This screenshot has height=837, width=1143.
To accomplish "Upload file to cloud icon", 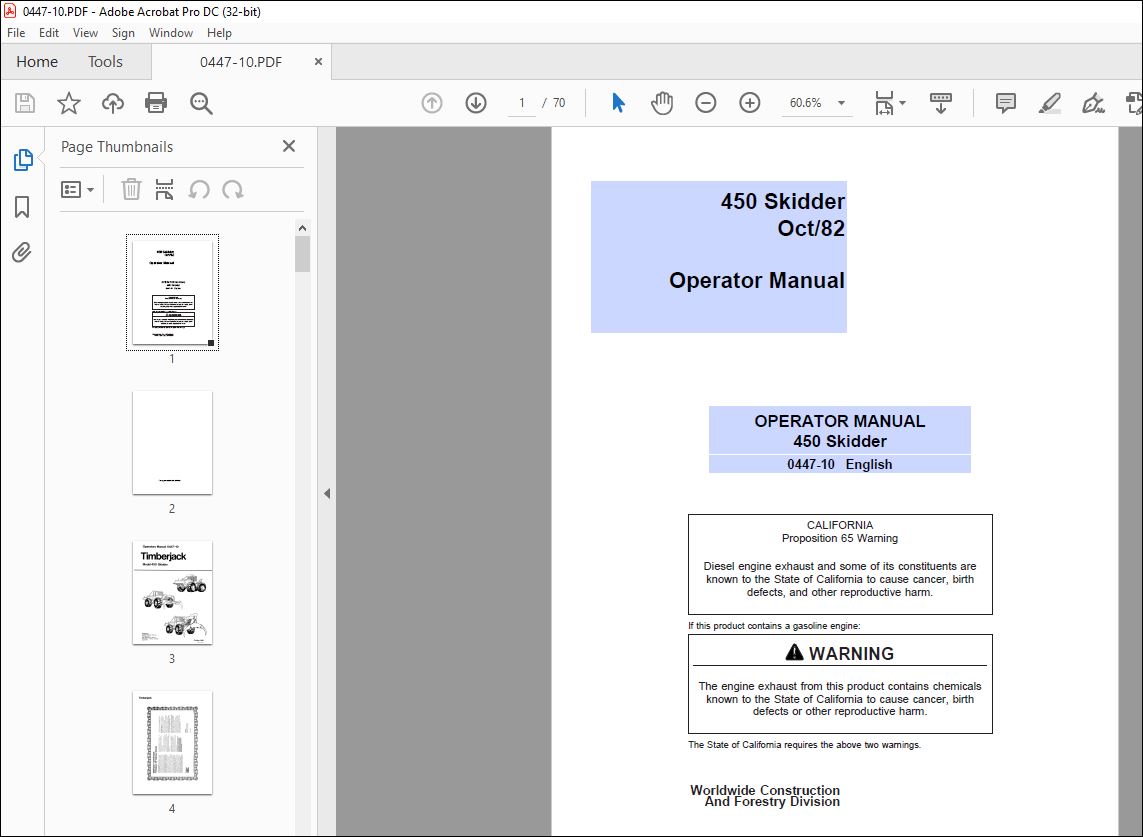I will 112,103.
